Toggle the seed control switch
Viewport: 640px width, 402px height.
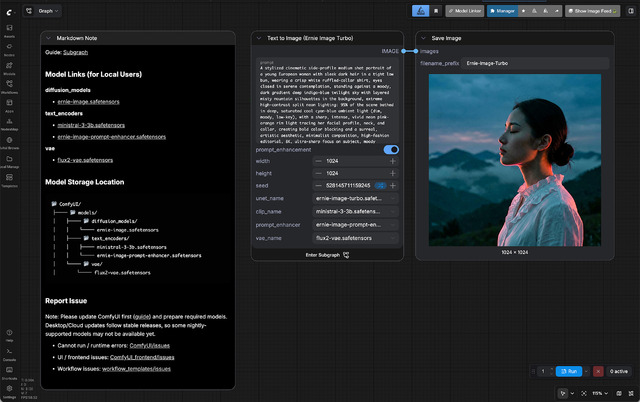click(x=380, y=185)
